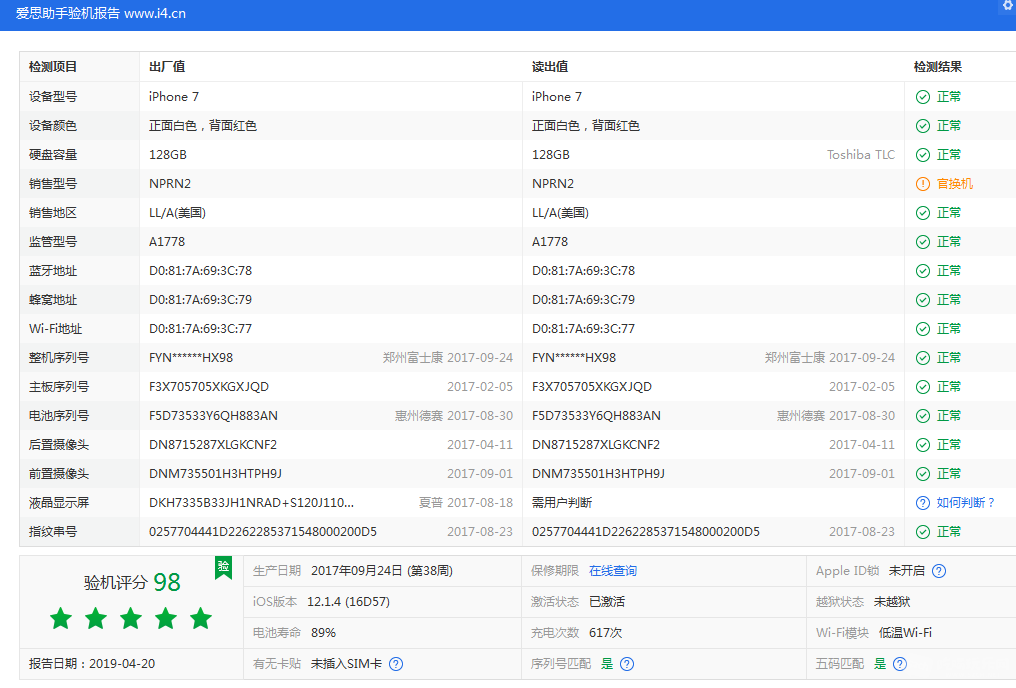This screenshot has width=1016, height=688.
Task: Click 惠州德赛 2017-08-30 in the 出厂值 column
Action: click(454, 416)
